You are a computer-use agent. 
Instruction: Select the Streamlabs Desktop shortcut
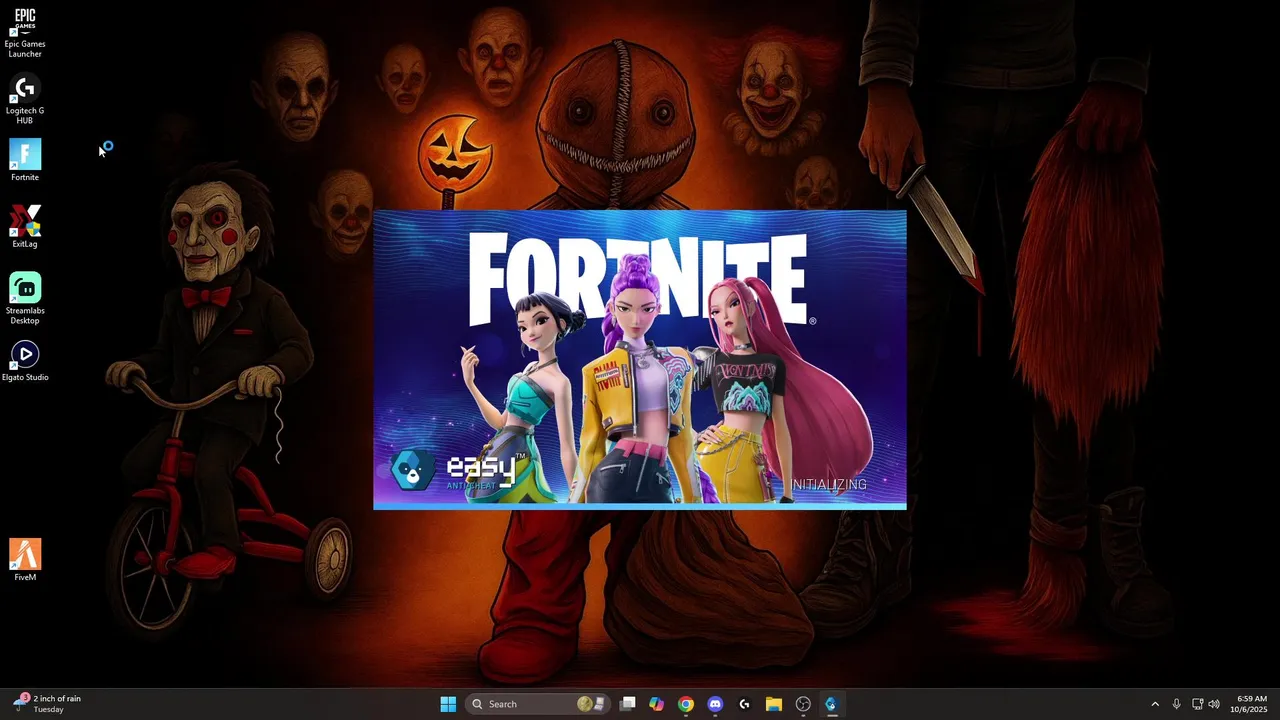pos(25,298)
